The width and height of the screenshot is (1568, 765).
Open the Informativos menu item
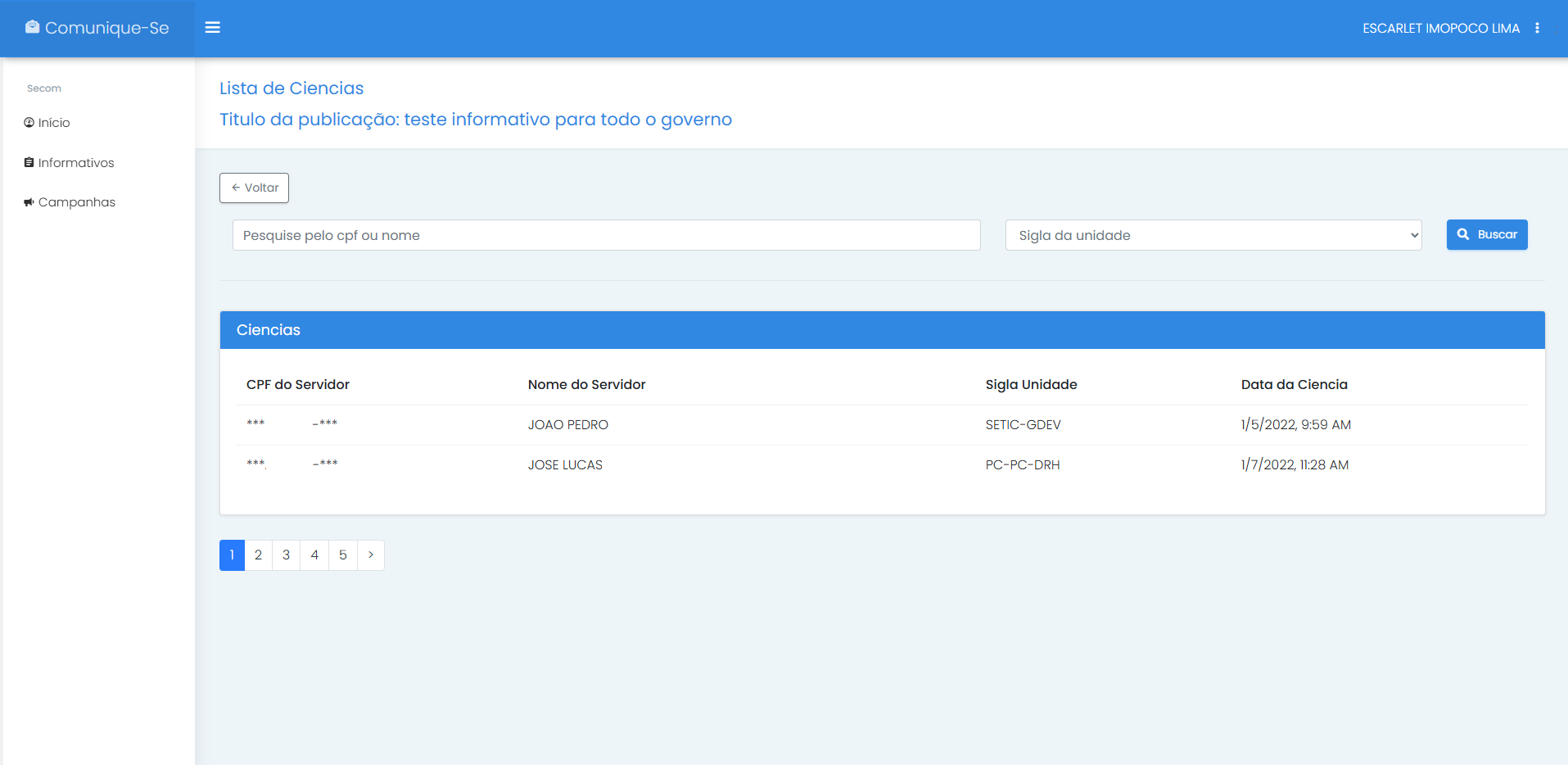[75, 163]
